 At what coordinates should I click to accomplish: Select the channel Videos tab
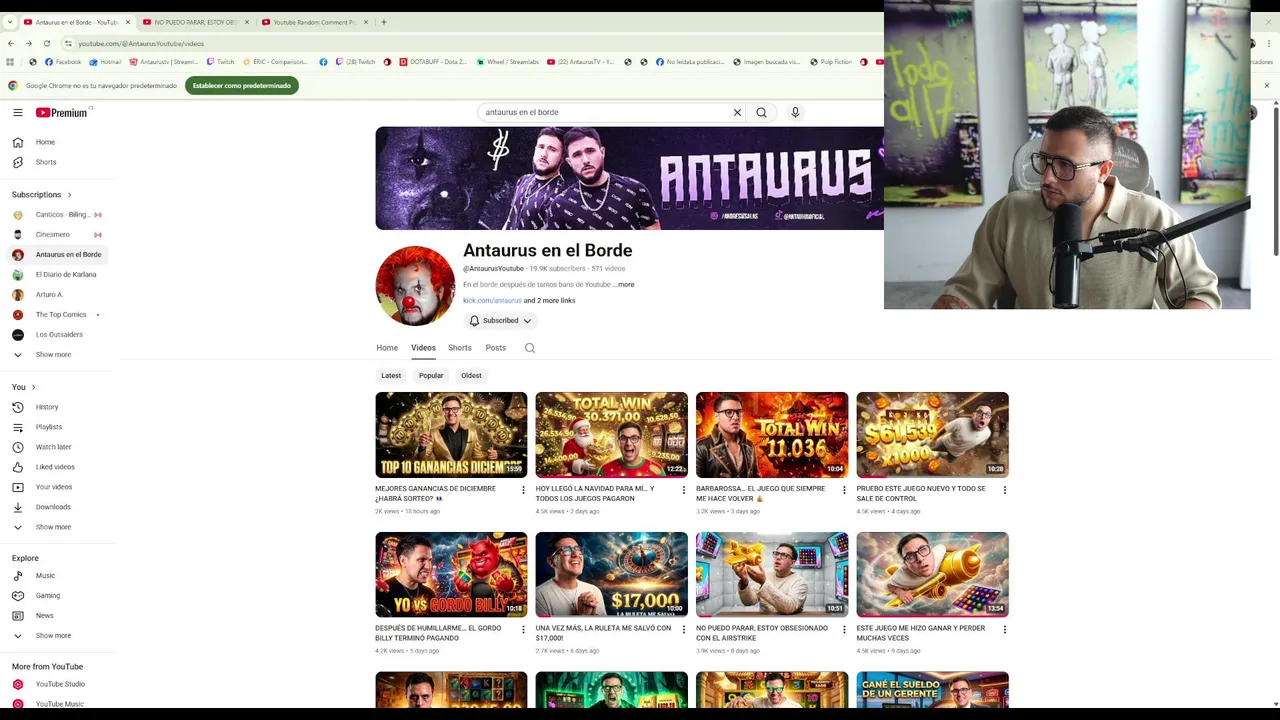(x=423, y=348)
